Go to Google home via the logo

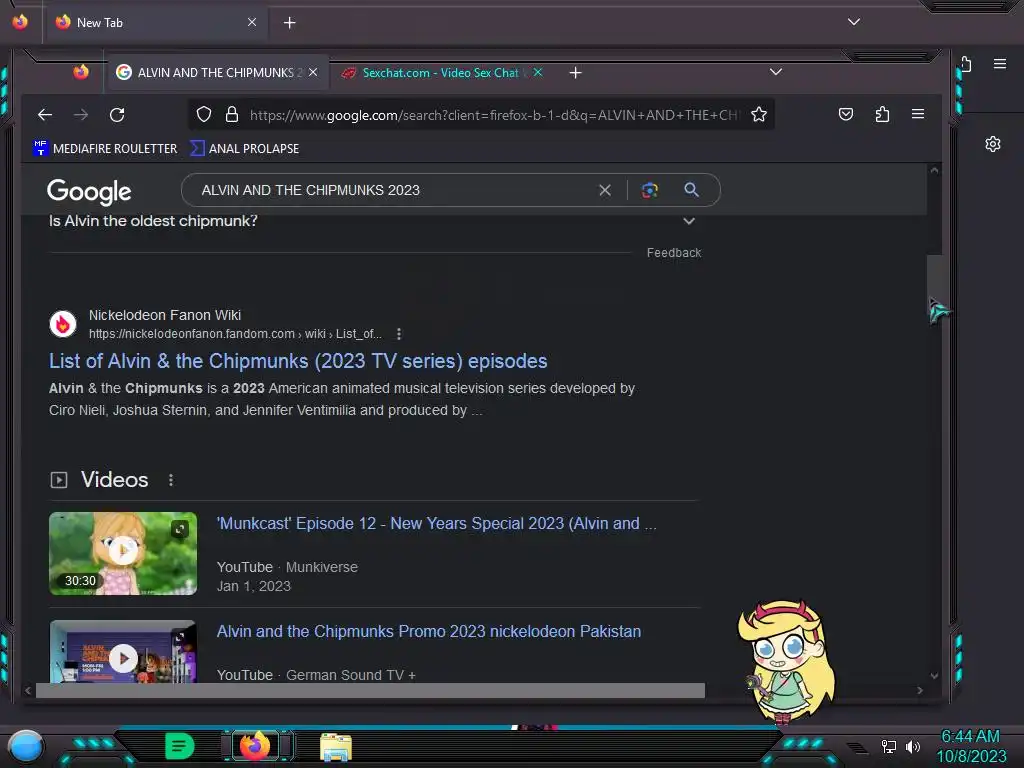89,191
